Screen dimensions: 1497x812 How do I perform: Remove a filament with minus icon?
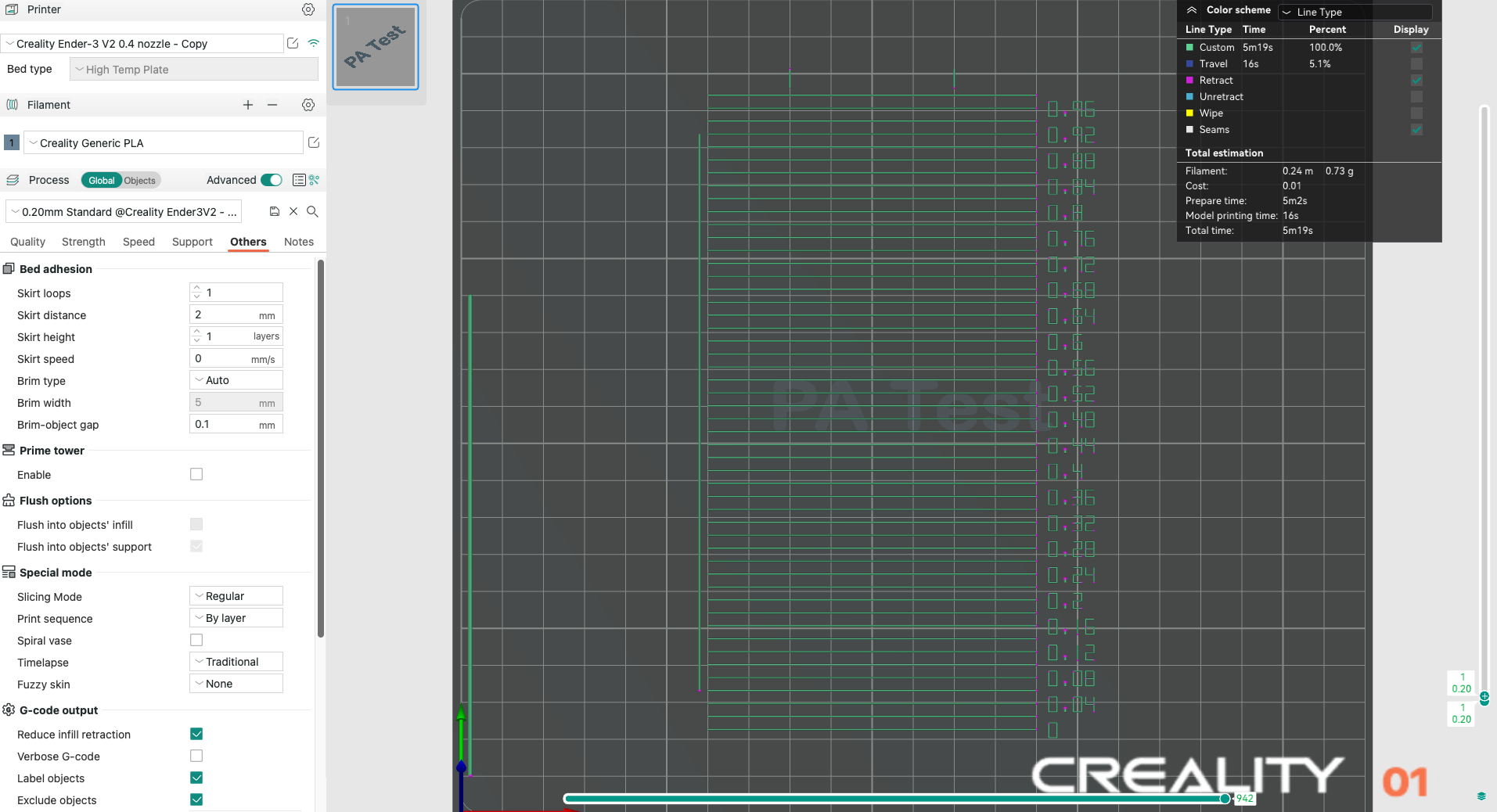[272, 105]
